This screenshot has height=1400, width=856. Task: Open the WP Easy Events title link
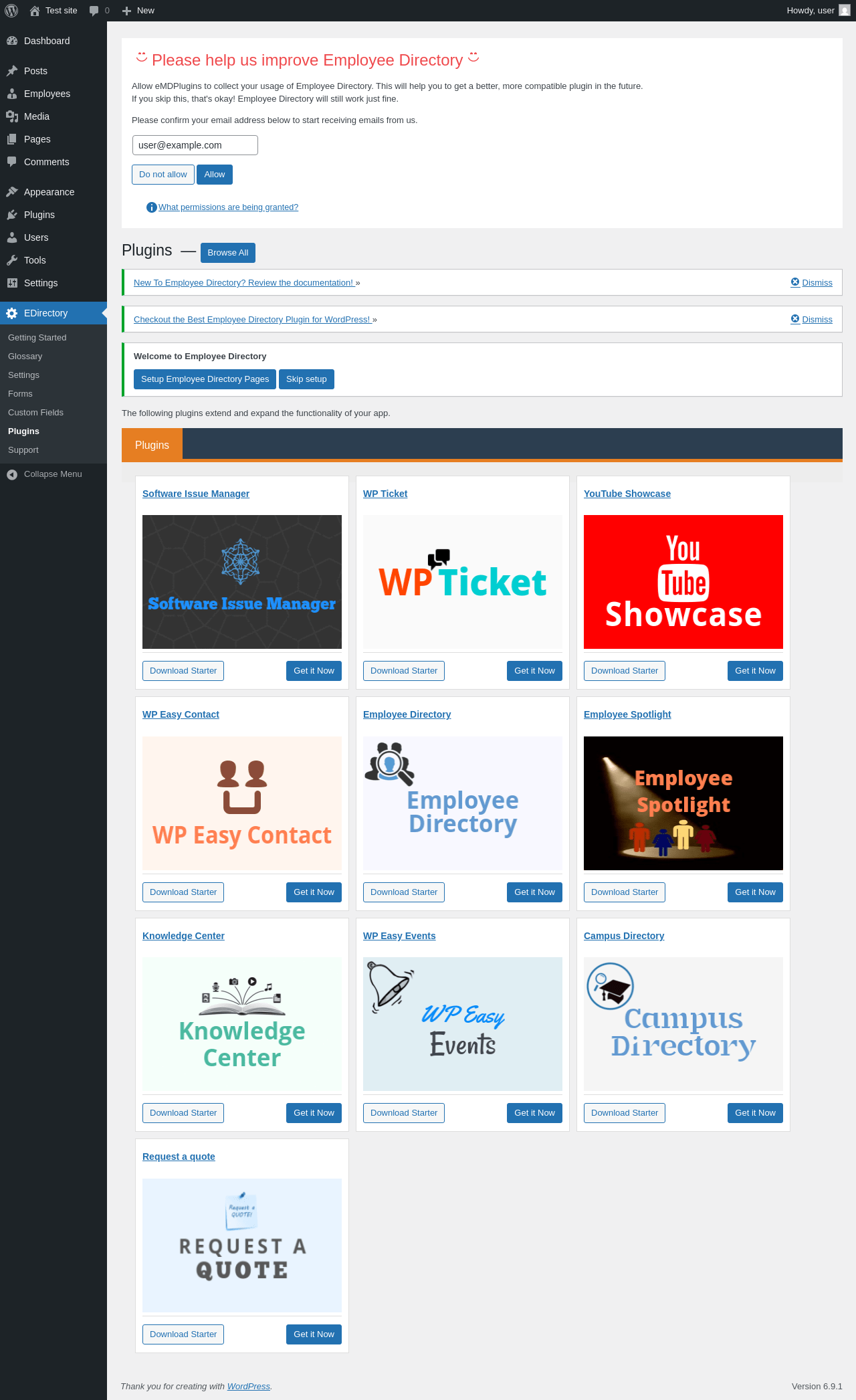coord(399,936)
